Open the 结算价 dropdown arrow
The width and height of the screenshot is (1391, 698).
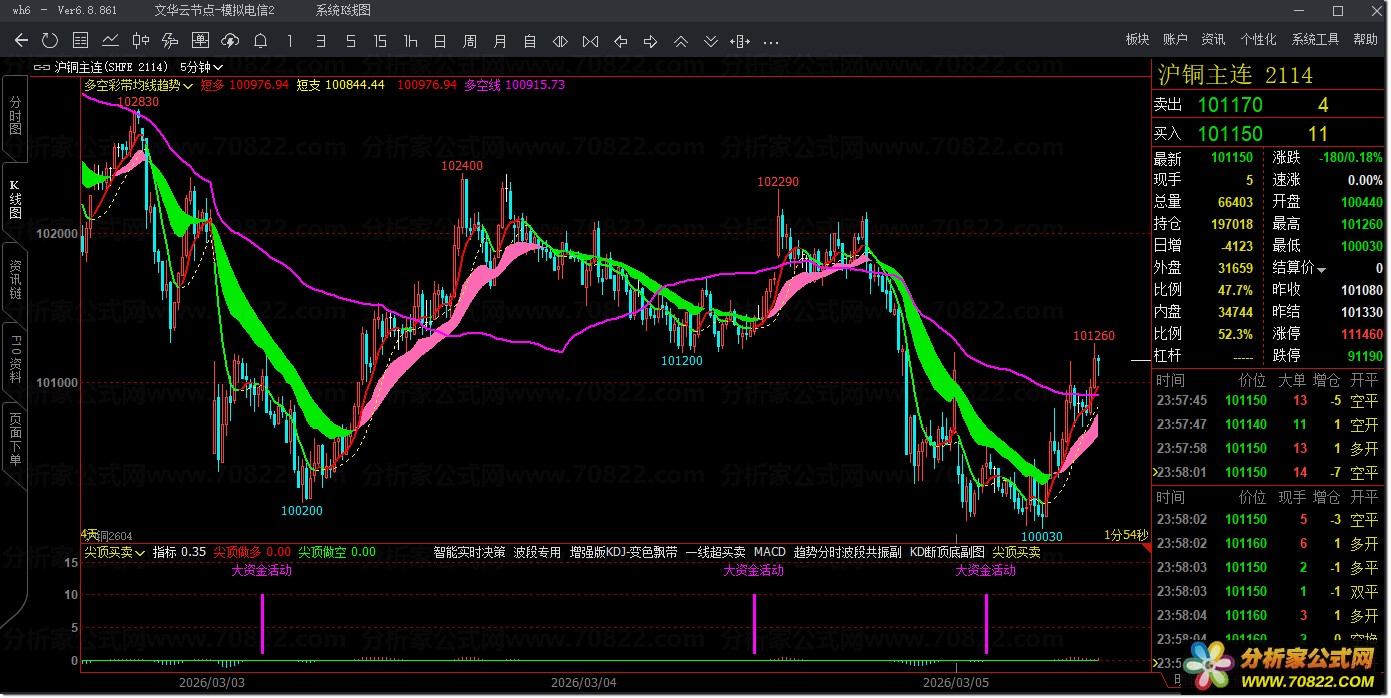pyautogui.click(x=1321, y=270)
